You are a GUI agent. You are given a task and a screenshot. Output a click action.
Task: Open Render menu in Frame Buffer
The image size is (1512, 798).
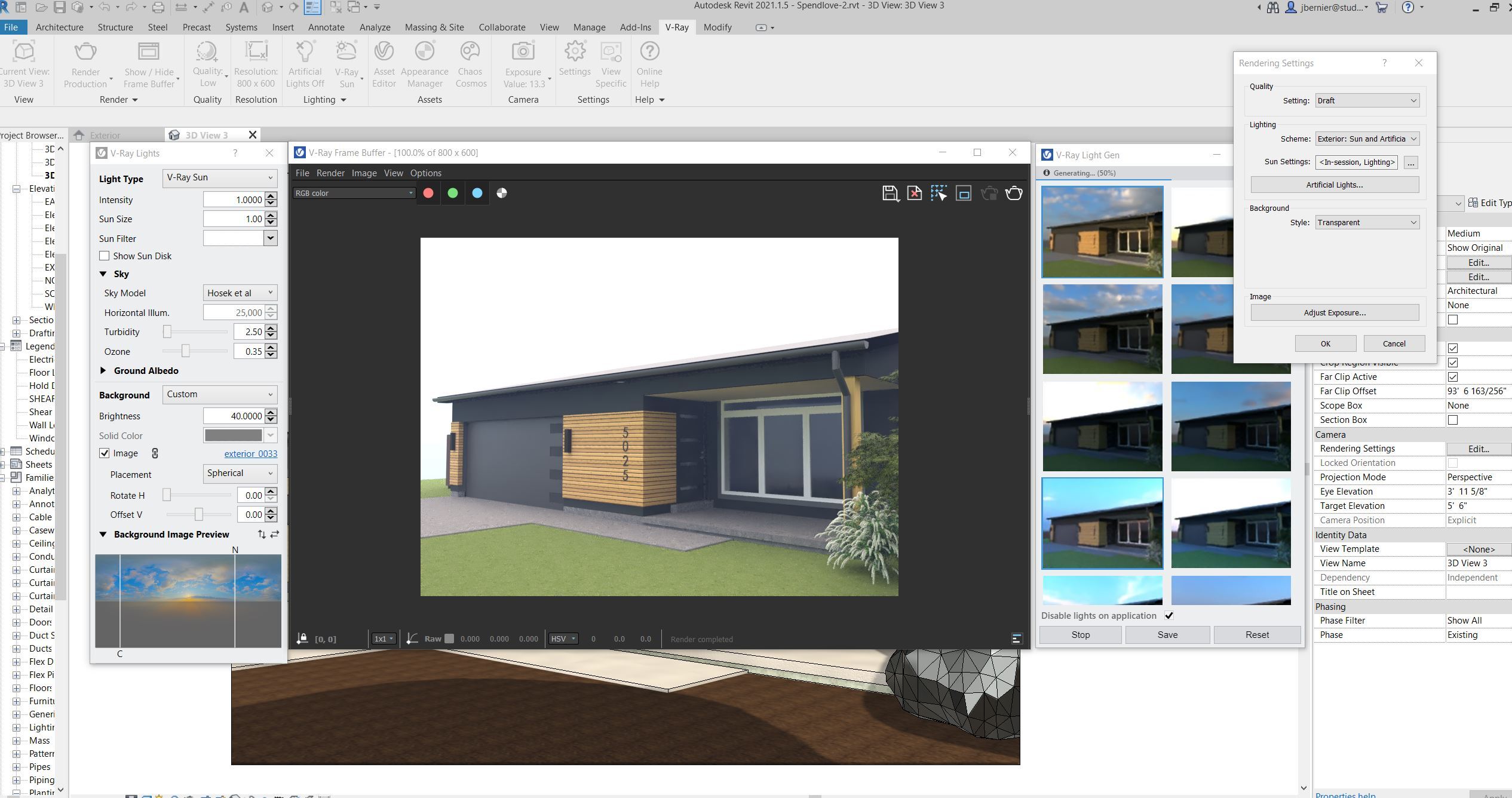(330, 173)
